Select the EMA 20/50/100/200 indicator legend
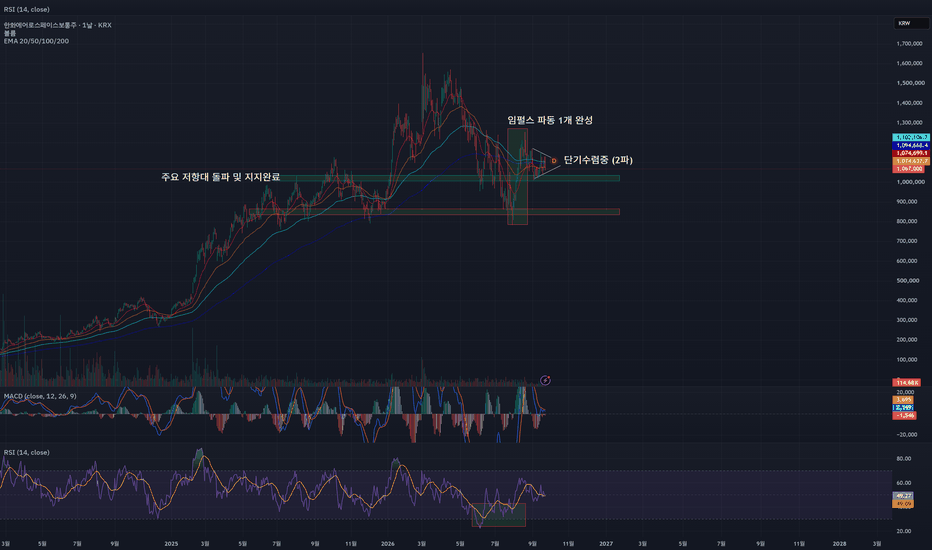 (x=36, y=41)
